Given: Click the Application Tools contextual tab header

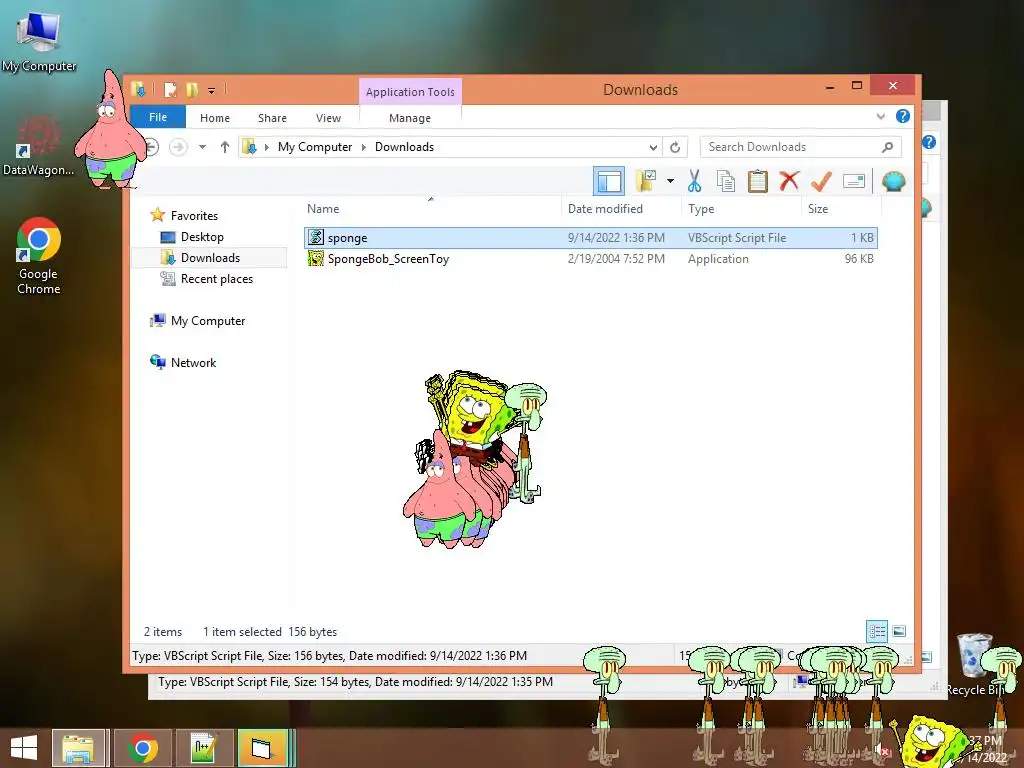Looking at the screenshot, I should [x=410, y=91].
